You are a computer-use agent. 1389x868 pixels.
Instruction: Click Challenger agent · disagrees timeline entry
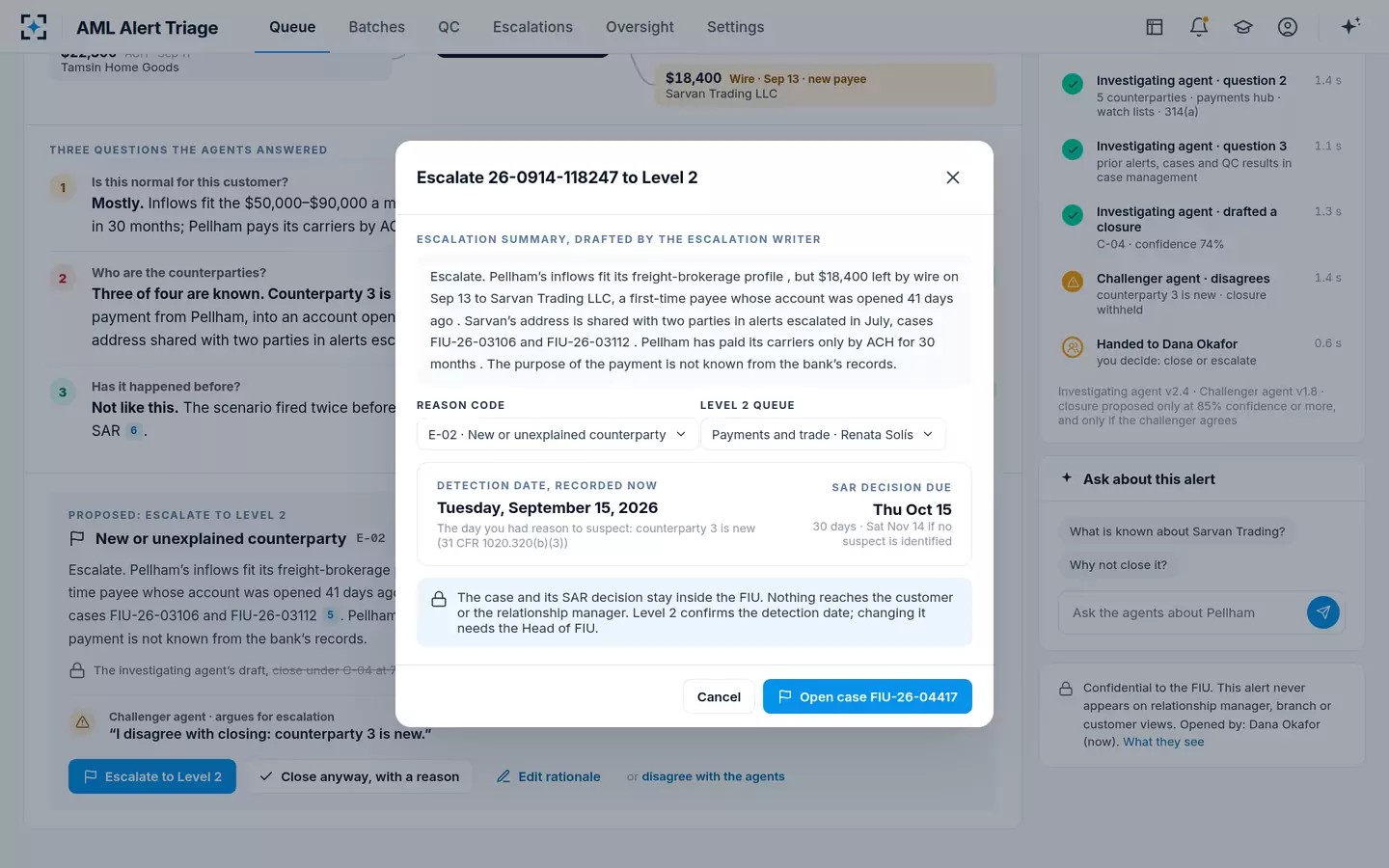click(1201, 293)
